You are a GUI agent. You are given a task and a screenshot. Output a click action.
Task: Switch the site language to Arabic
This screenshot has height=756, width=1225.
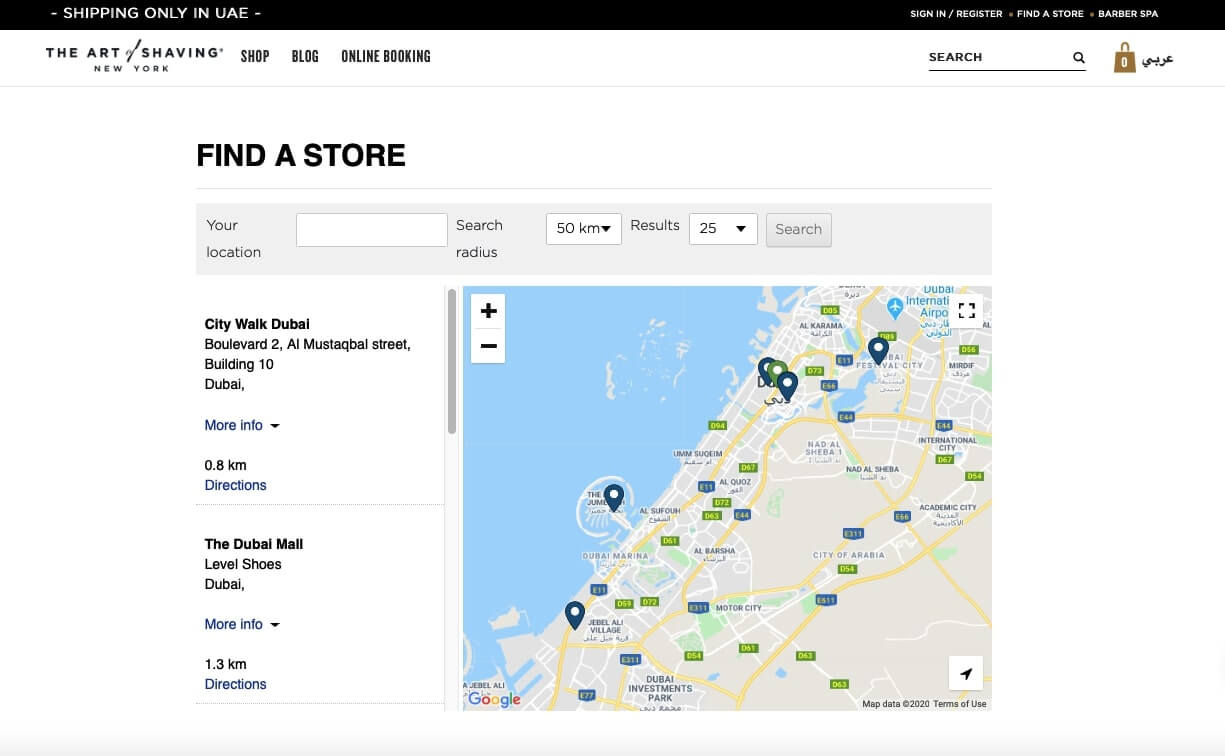[1158, 59]
